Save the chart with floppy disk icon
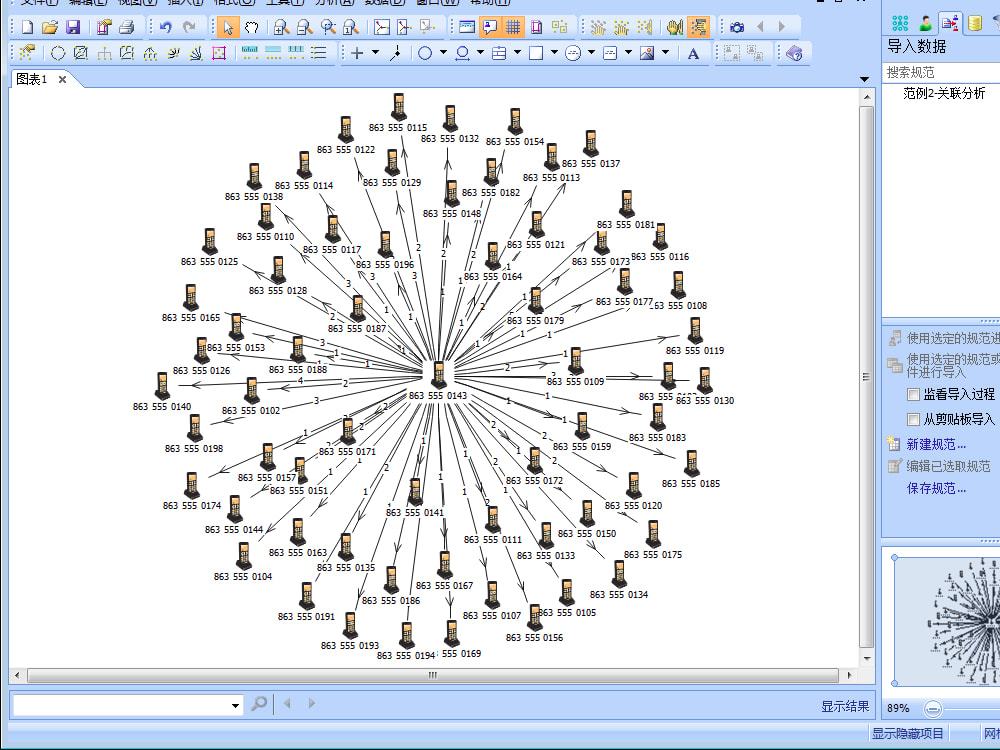Viewport: 1000px width, 750px height. [x=73, y=27]
